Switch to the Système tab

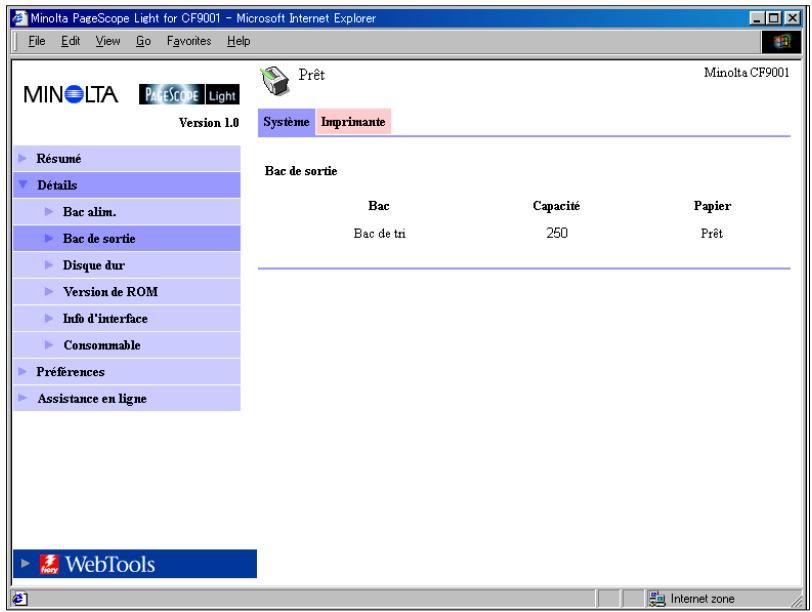(x=286, y=122)
